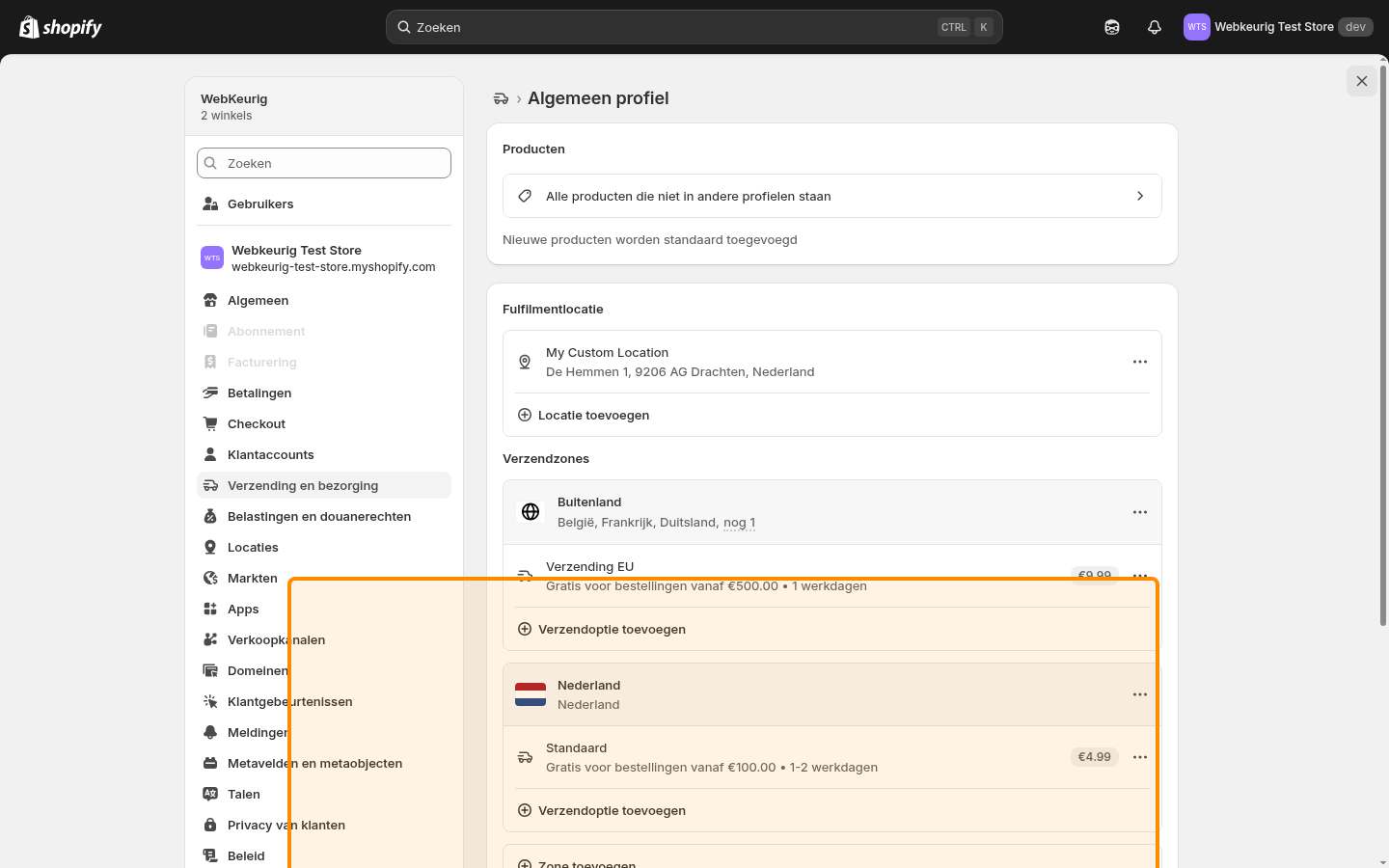This screenshot has height=868, width=1389.
Task: Open the notifications bell
Action: [x=1155, y=27]
